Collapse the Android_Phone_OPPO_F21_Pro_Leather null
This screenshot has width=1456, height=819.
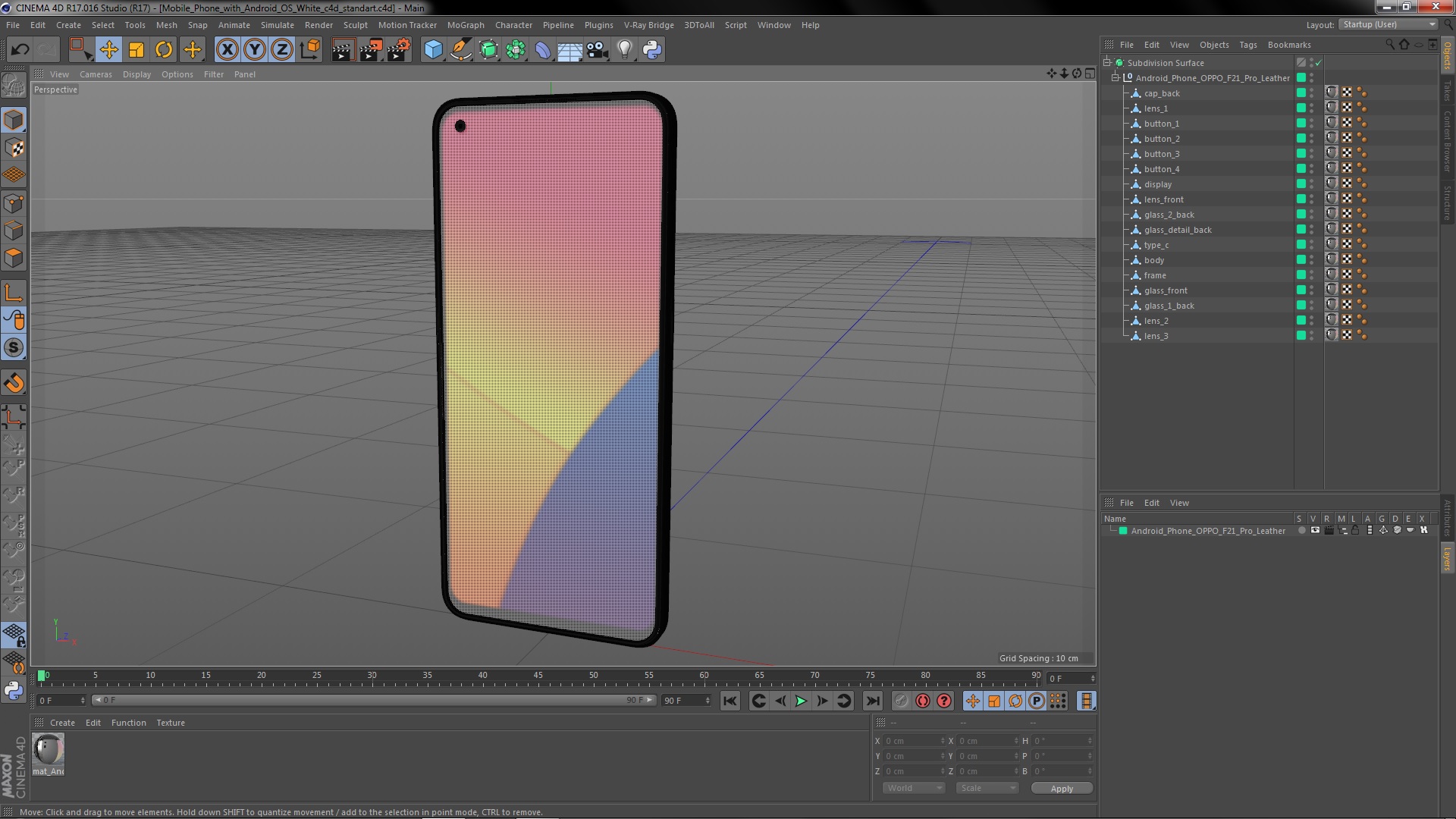1116,78
